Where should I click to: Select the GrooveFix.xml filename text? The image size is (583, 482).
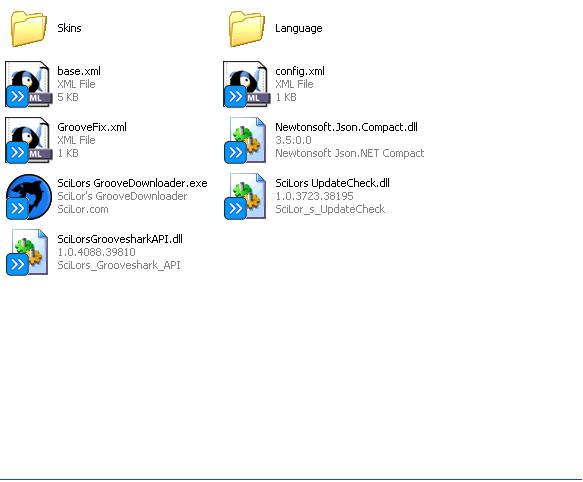[92, 127]
